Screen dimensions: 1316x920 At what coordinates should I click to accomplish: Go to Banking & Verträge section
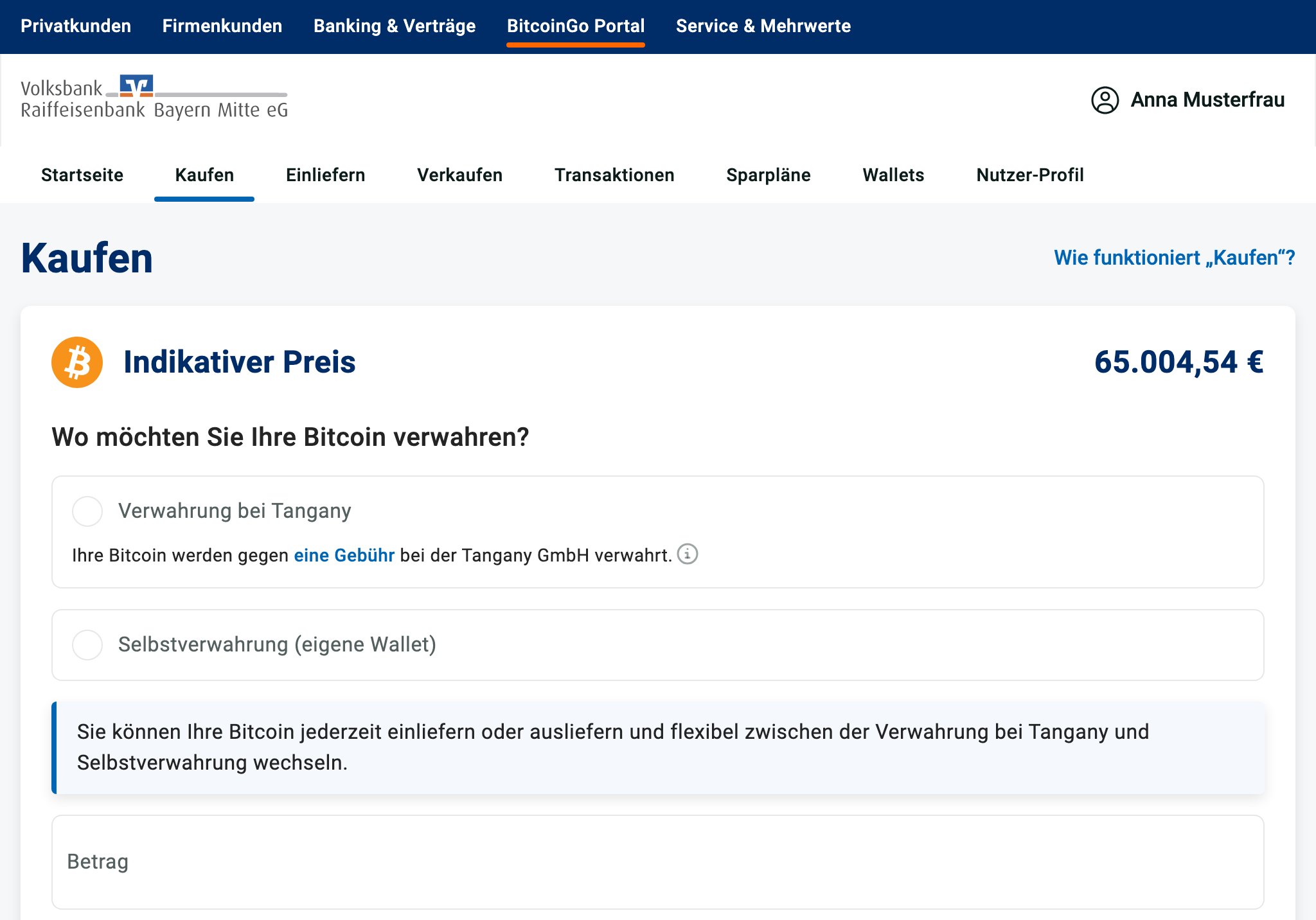(395, 26)
